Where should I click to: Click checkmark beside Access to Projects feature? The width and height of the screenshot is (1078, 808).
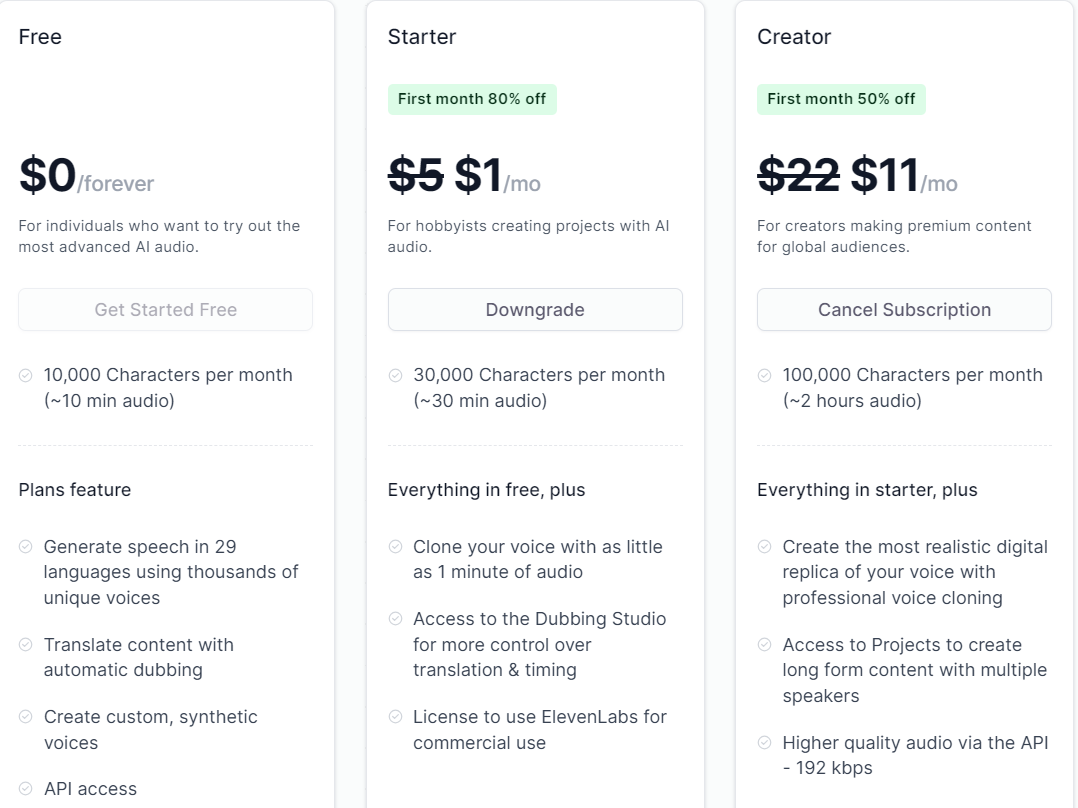coord(765,645)
